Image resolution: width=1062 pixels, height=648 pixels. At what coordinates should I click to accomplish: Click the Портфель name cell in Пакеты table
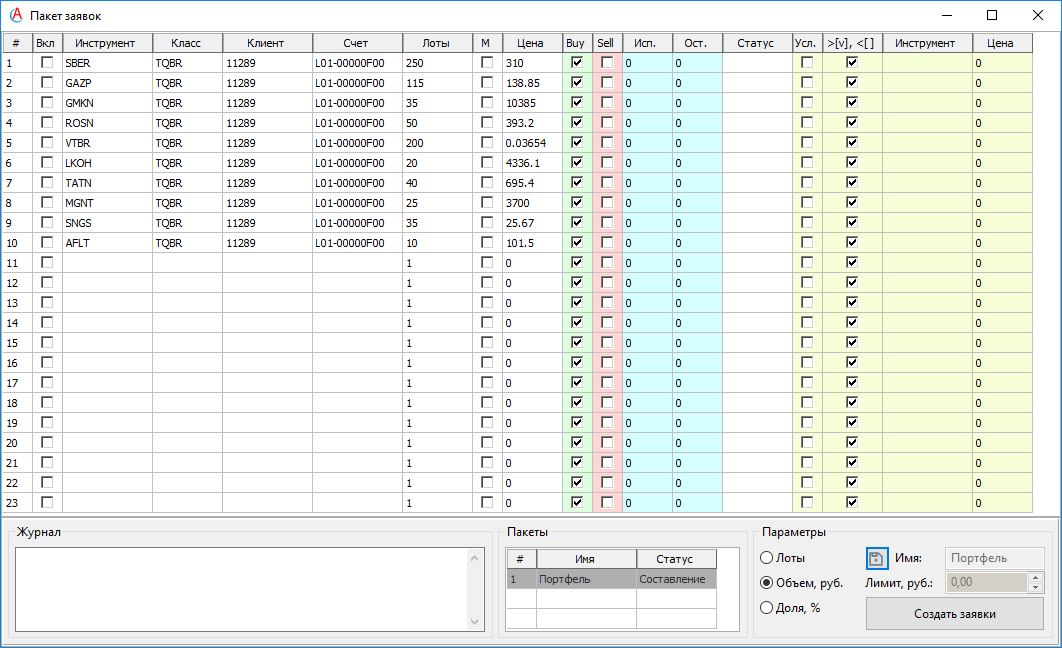coord(586,579)
